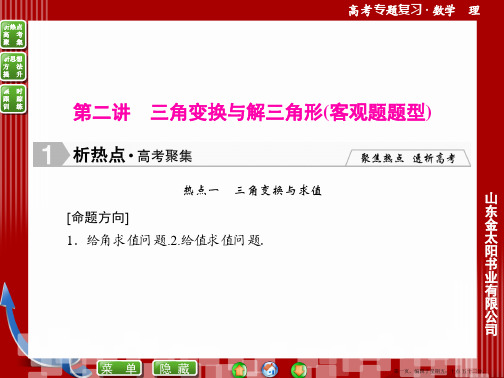Click vertical text 山东金太阳书业有限公司

point(491,264)
